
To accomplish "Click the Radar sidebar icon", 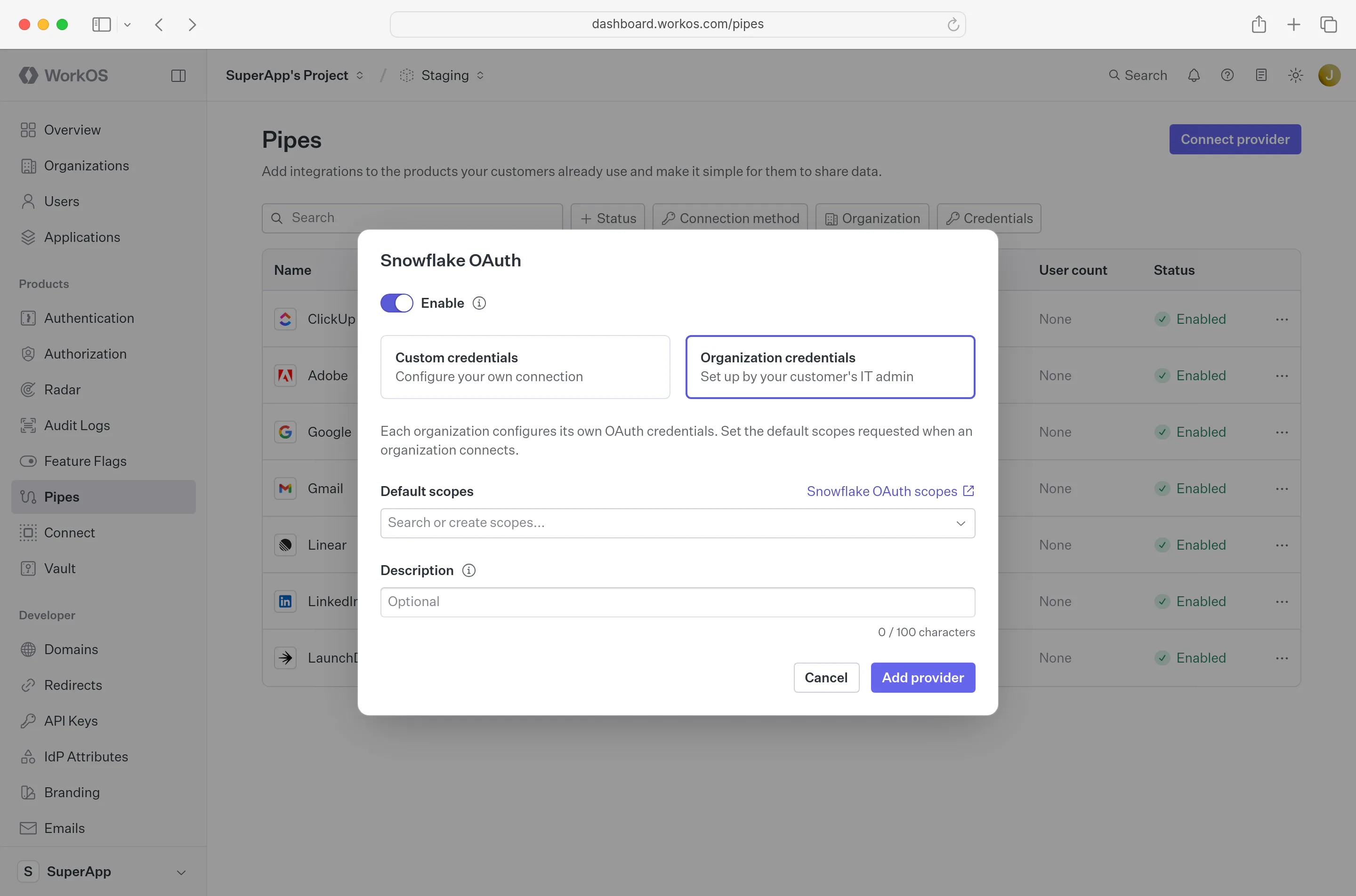I will point(28,390).
